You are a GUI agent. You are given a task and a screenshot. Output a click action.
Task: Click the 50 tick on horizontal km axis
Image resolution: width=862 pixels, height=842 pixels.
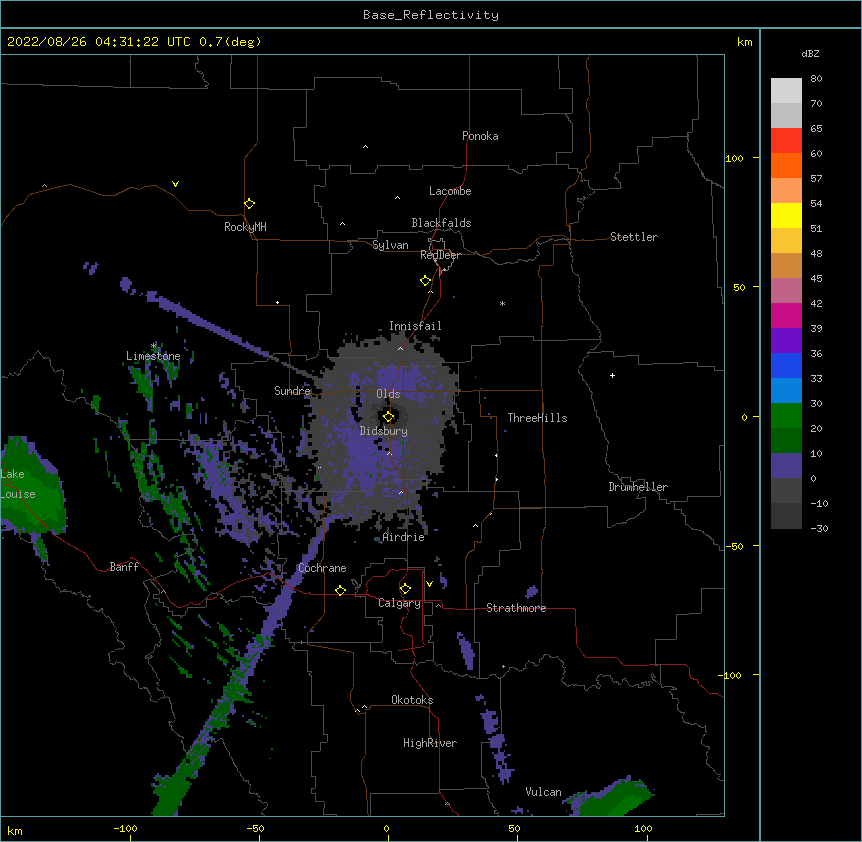click(514, 828)
